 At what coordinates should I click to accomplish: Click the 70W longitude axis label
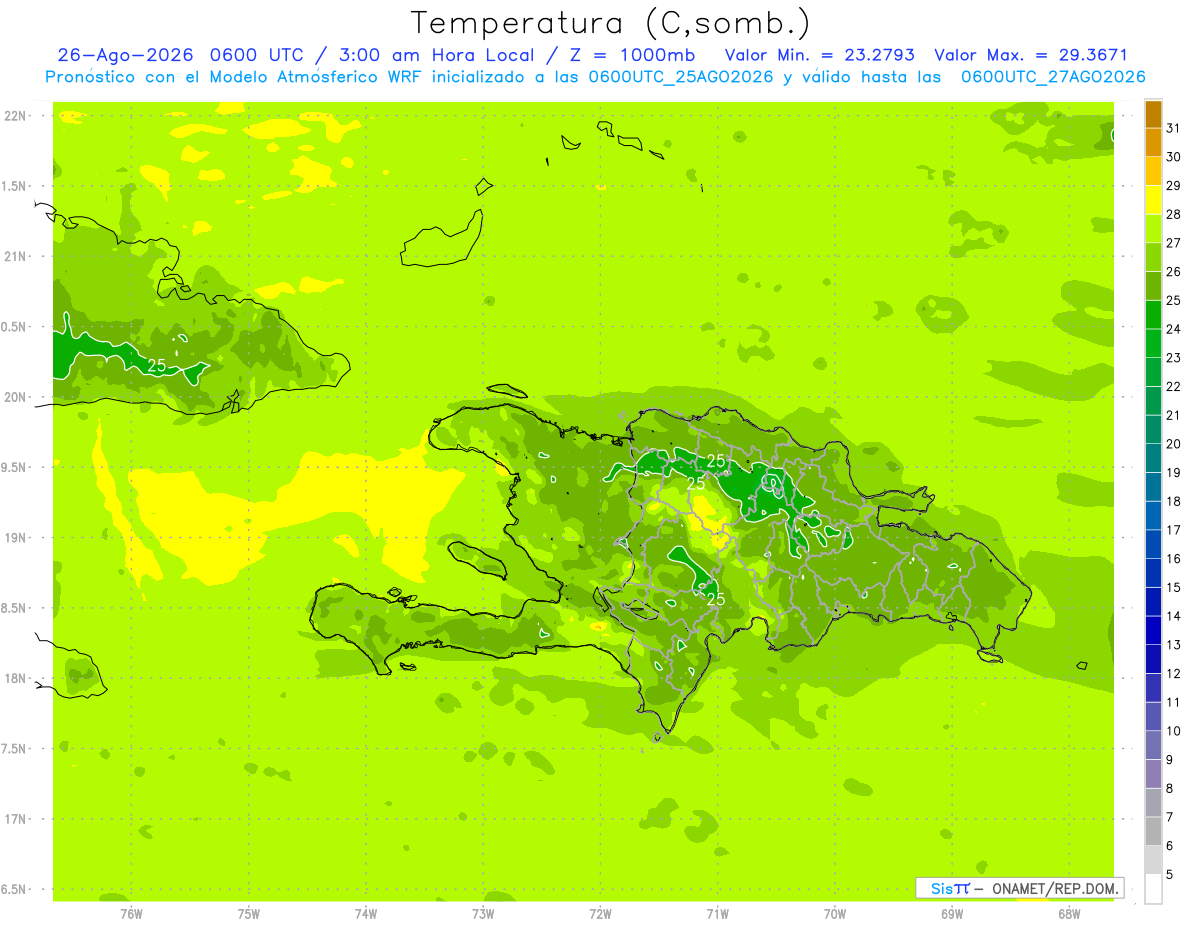tap(835, 914)
